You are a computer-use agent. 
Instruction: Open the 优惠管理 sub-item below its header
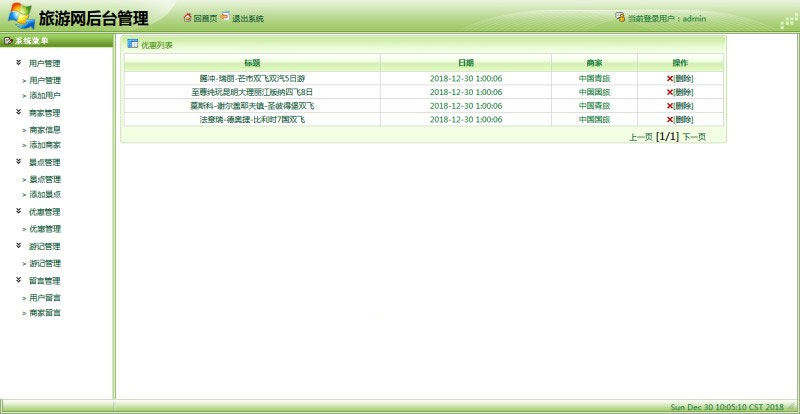click(45, 229)
